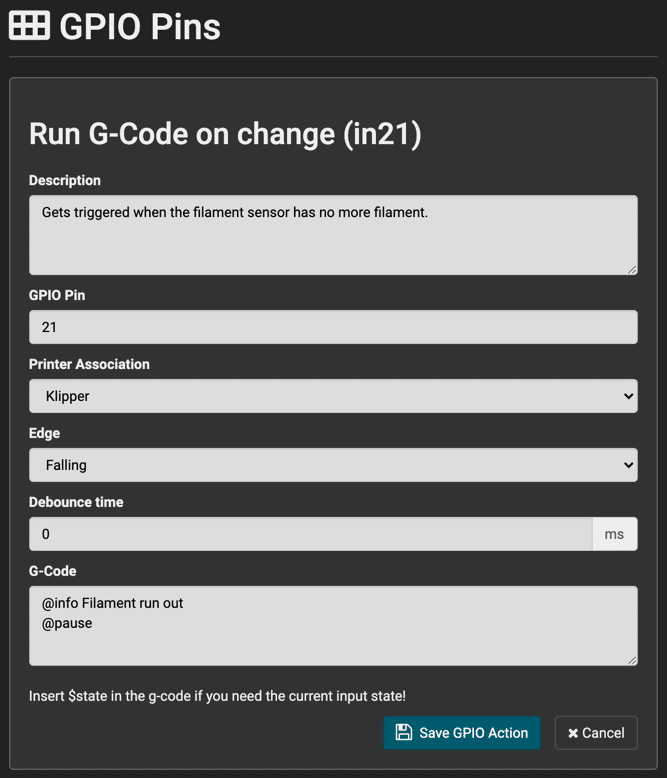Screen dimensions: 667x778
Task: Click the G-Code textarea resize handle
Action: coord(632,660)
